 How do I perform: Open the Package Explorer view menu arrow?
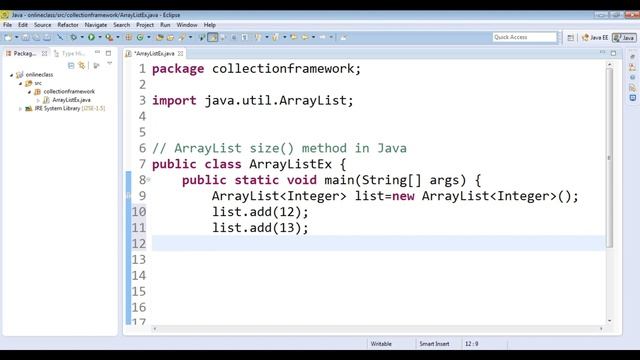click(x=109, y=64)
